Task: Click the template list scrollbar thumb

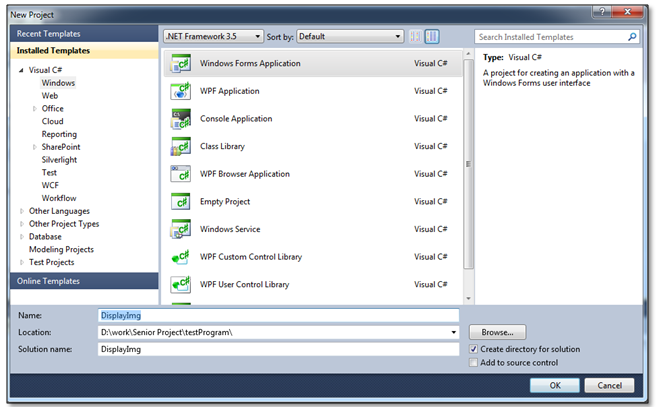Action: click(469, 164)
